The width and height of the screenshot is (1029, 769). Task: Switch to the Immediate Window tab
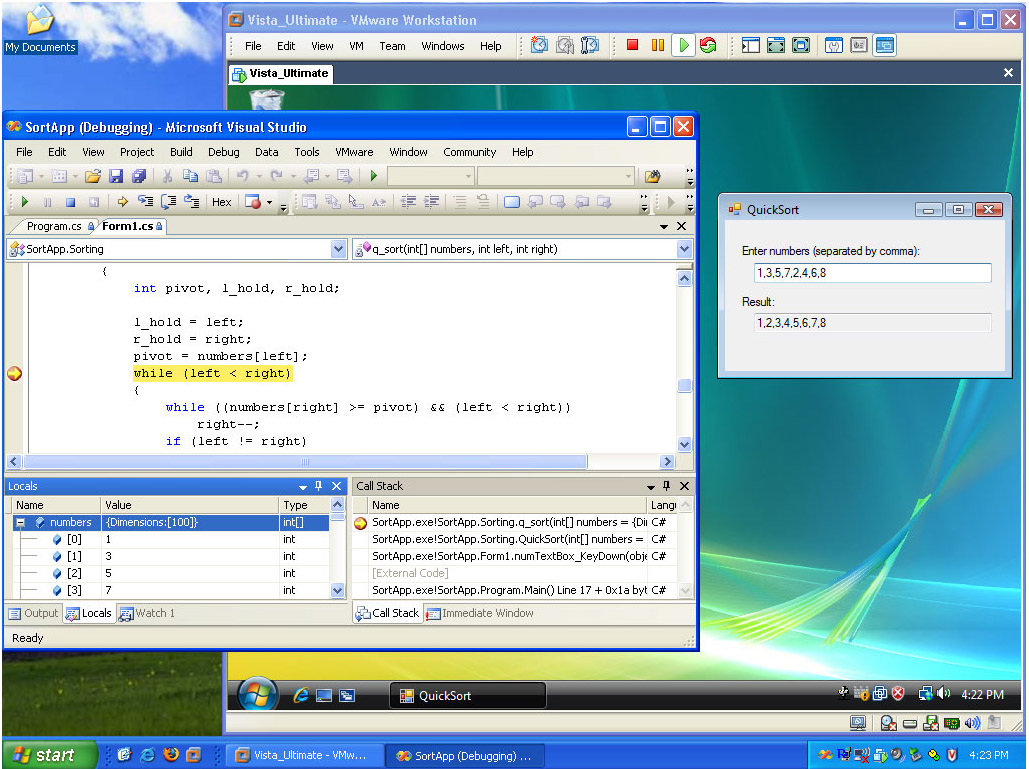click(x=480, y=613)
